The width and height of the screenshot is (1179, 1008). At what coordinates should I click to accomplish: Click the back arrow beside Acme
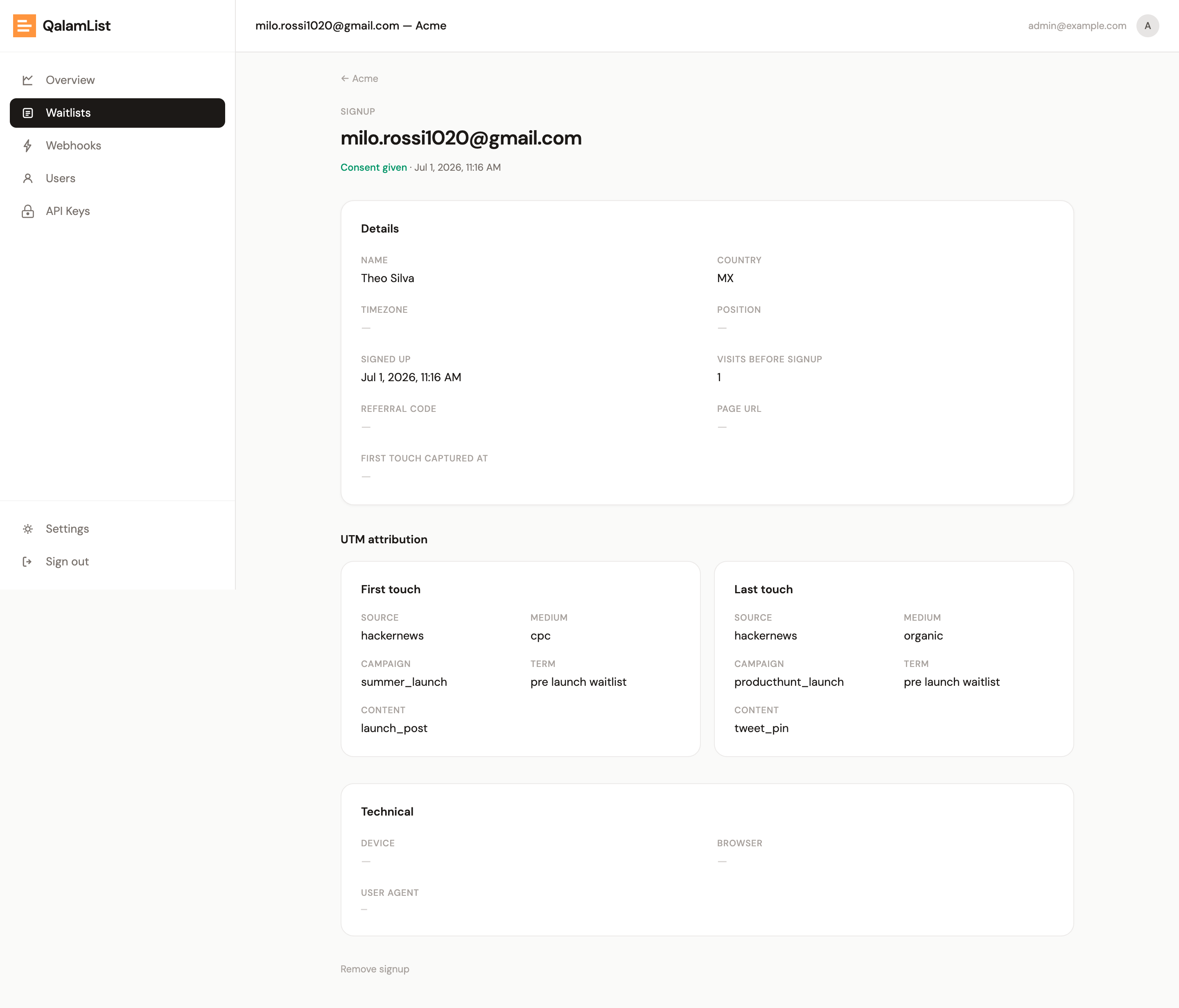tap(345, 79)
